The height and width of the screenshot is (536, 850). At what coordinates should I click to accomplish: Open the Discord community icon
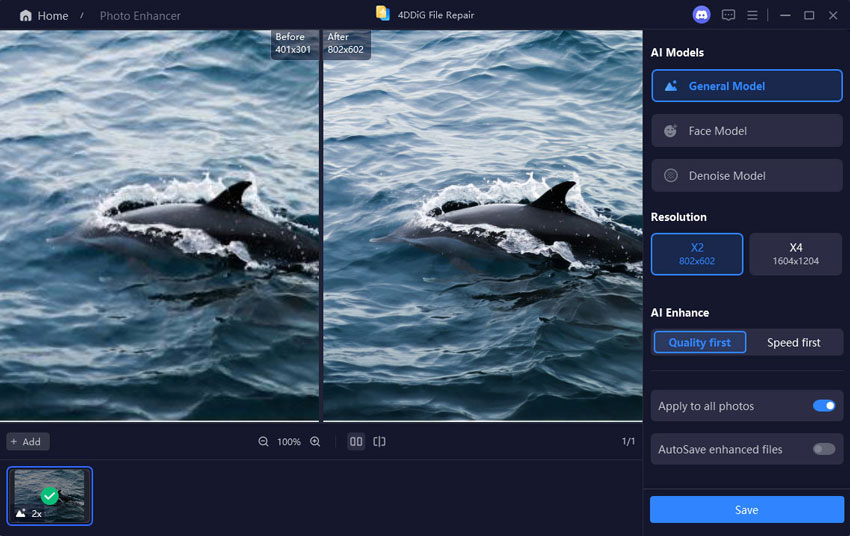(701, 15)
